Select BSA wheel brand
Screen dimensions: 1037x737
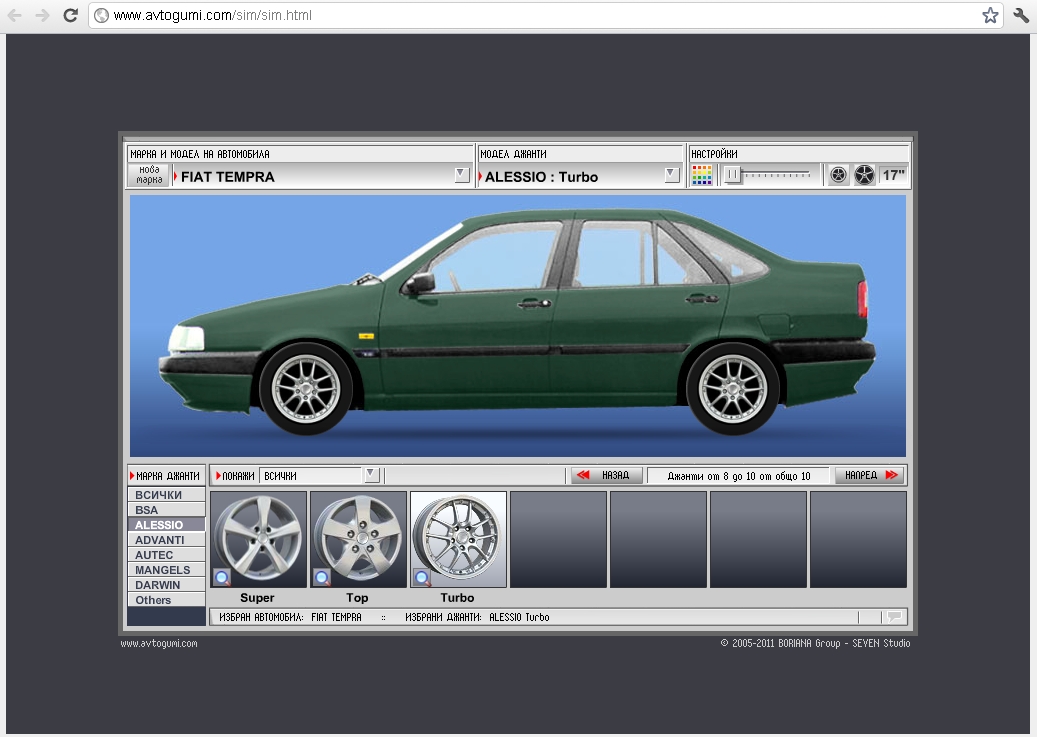166,510
